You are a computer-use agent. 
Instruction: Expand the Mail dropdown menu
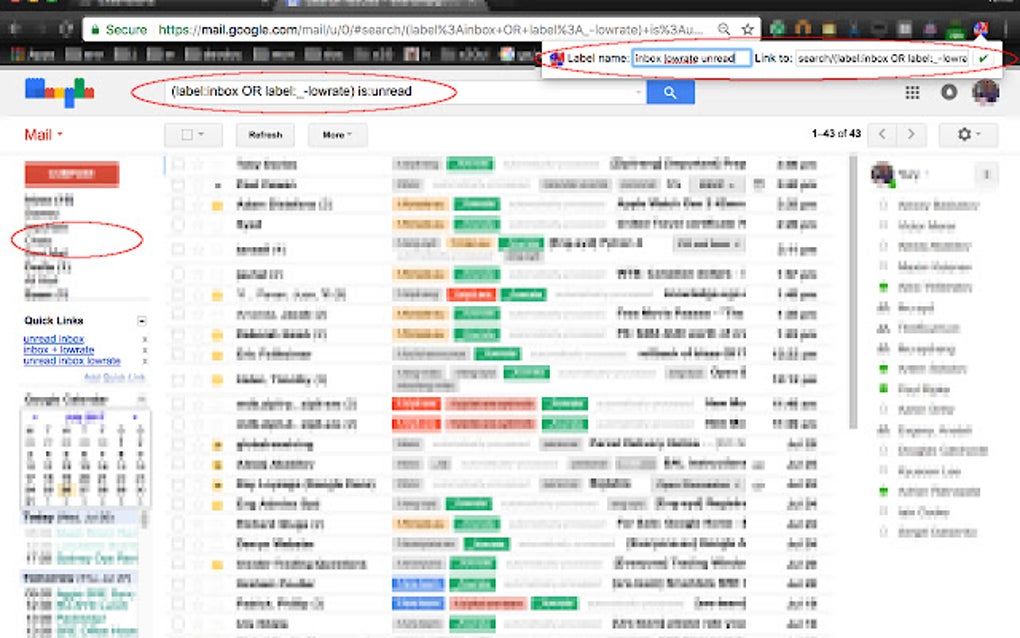pos(44,135)
